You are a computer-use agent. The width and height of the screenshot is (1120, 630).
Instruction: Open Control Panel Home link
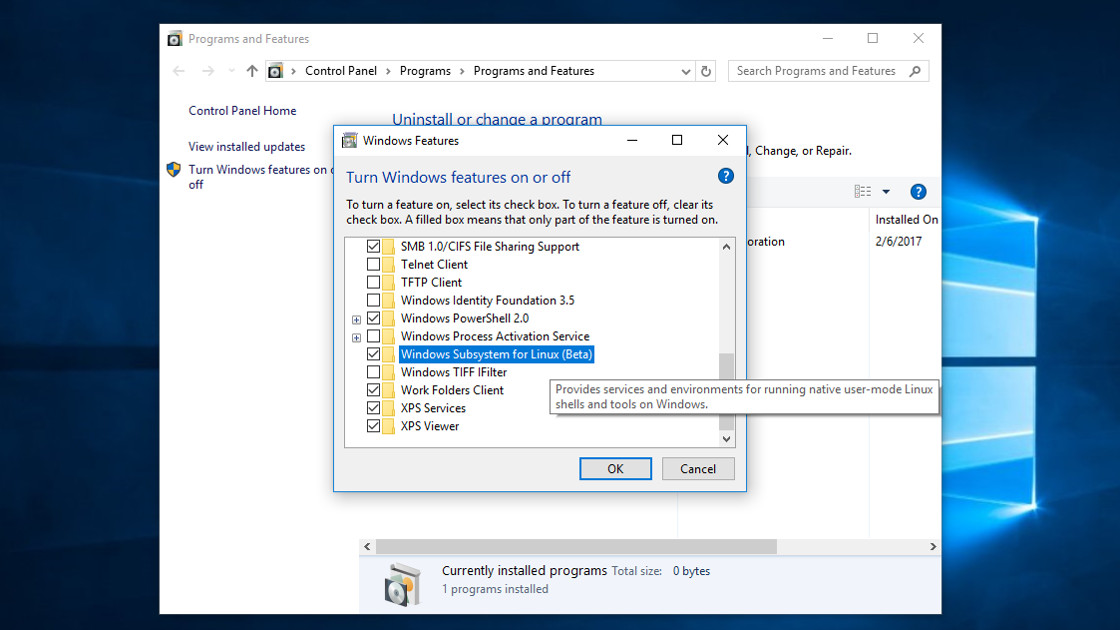click(x=242, y=111)
